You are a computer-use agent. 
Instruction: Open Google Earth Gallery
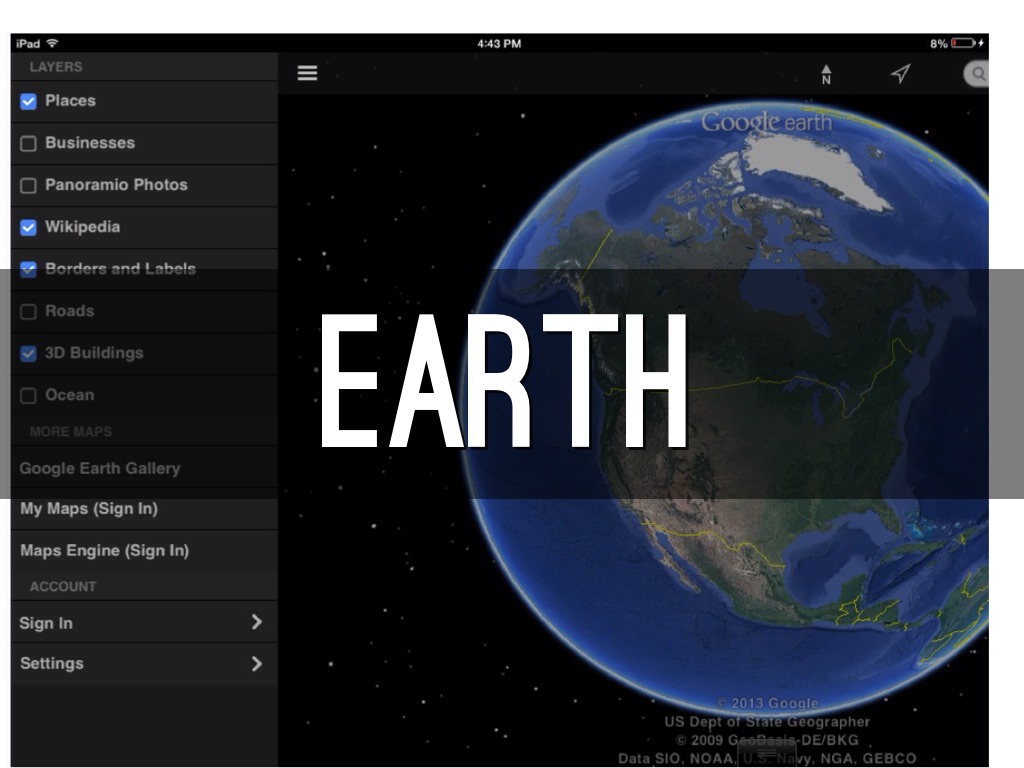click(x=100, y=468)
